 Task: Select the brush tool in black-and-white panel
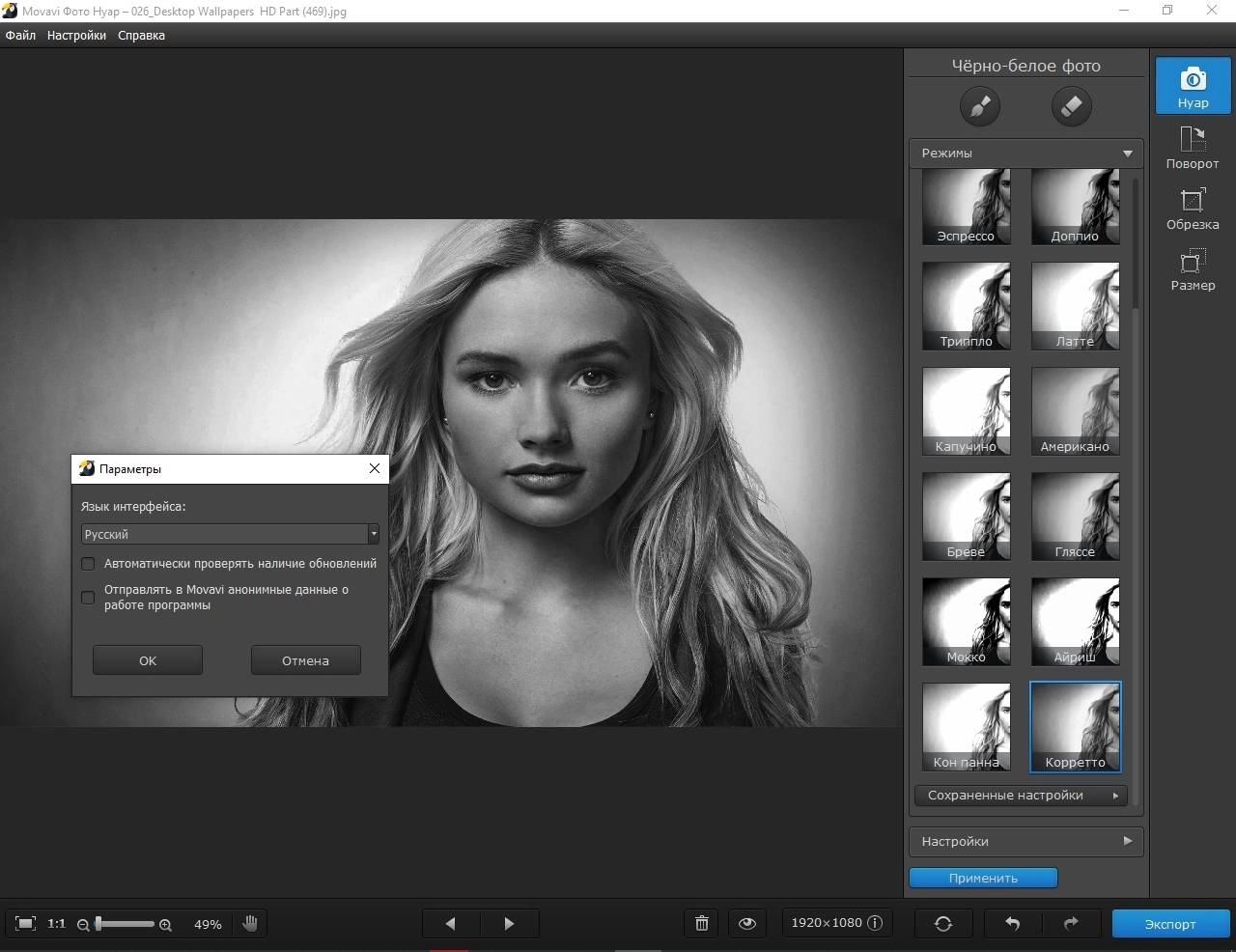pos(979,105)
